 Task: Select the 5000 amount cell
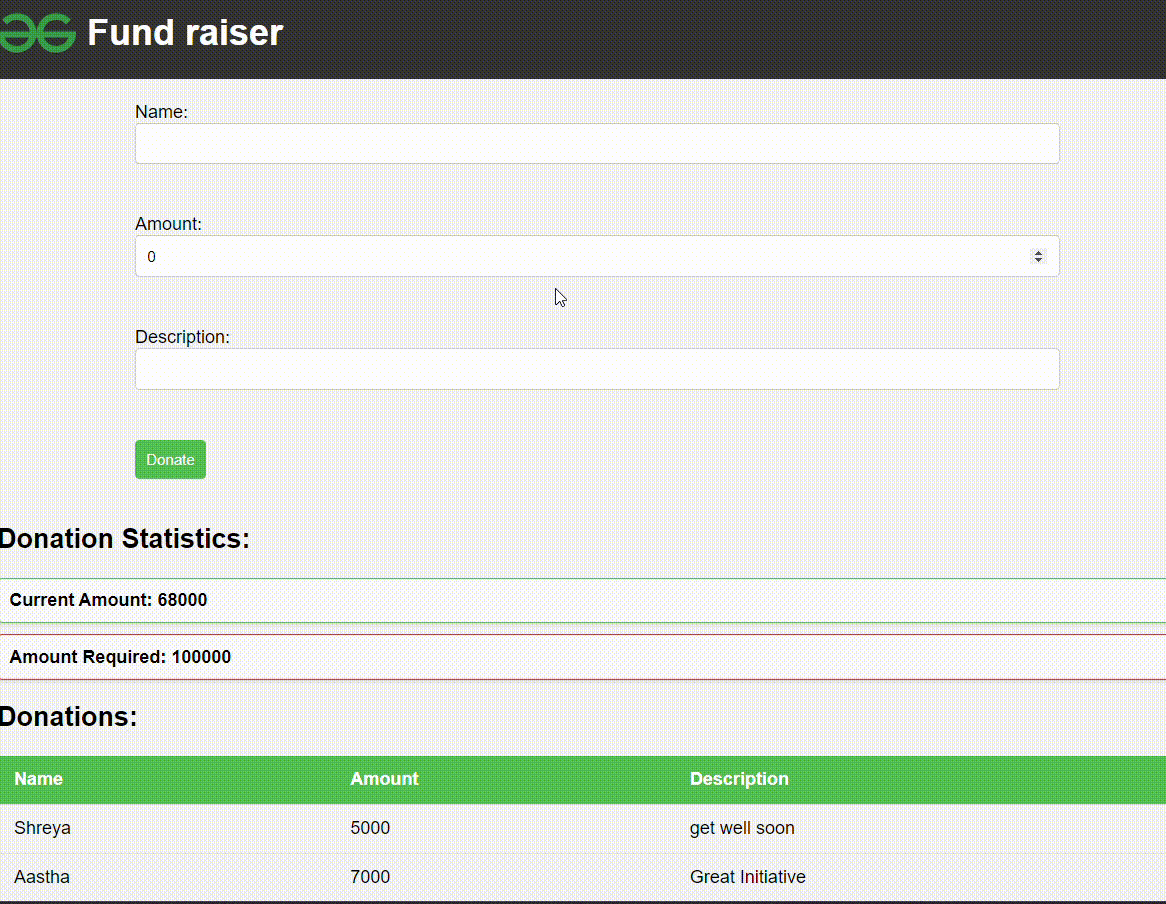point(370,827)
